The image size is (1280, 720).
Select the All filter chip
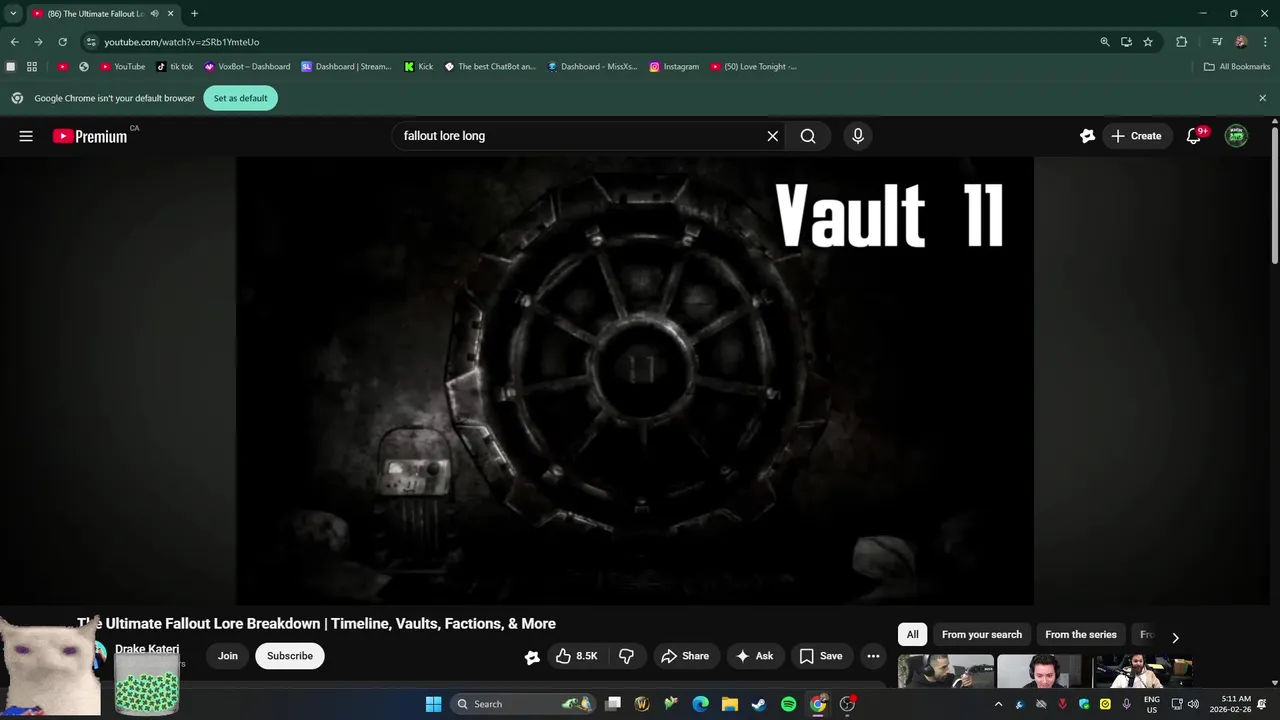(x=912, y=635)
